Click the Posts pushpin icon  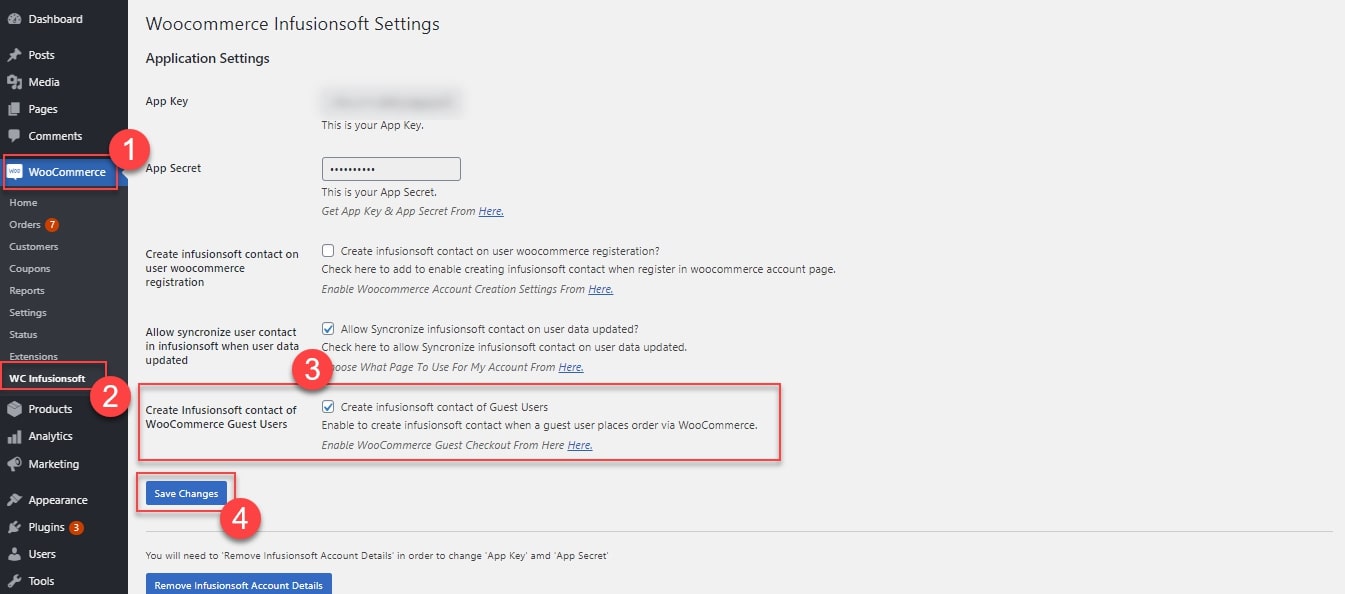pos(14,55)
